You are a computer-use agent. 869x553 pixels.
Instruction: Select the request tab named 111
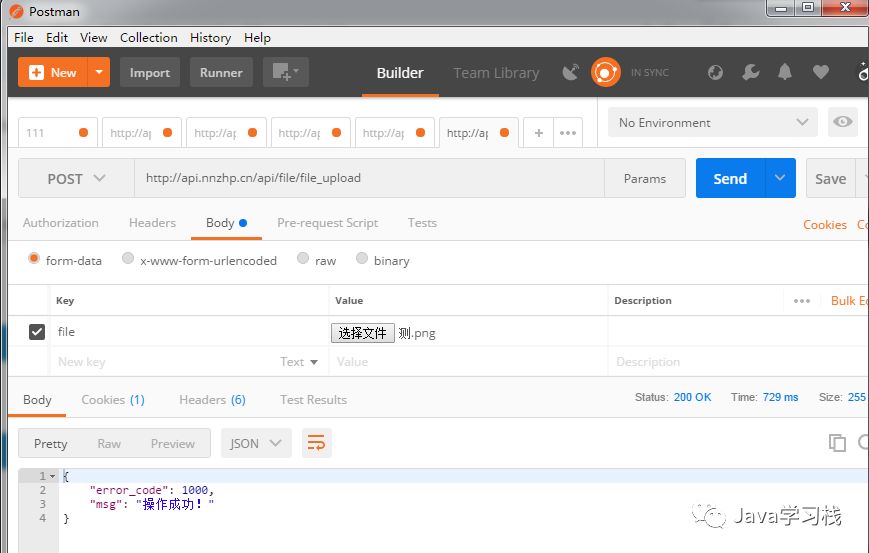tap(58, 132)
